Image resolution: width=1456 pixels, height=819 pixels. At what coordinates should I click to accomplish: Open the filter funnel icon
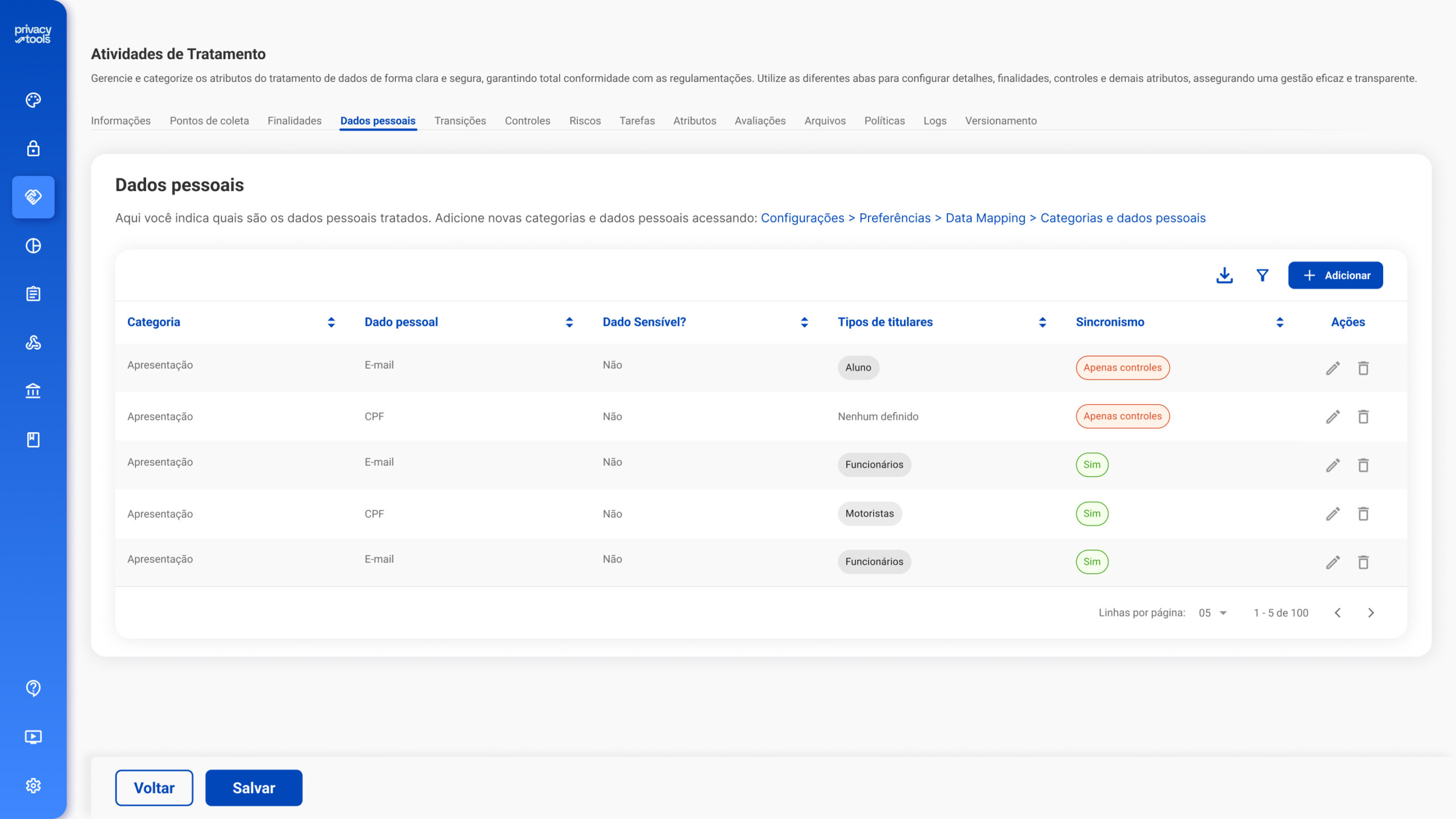click(1262, 275)
